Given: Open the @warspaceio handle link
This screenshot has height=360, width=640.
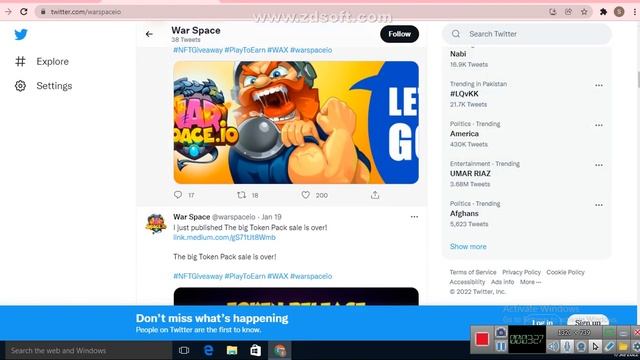Looking at the screenshot, I should coord(233,217).
